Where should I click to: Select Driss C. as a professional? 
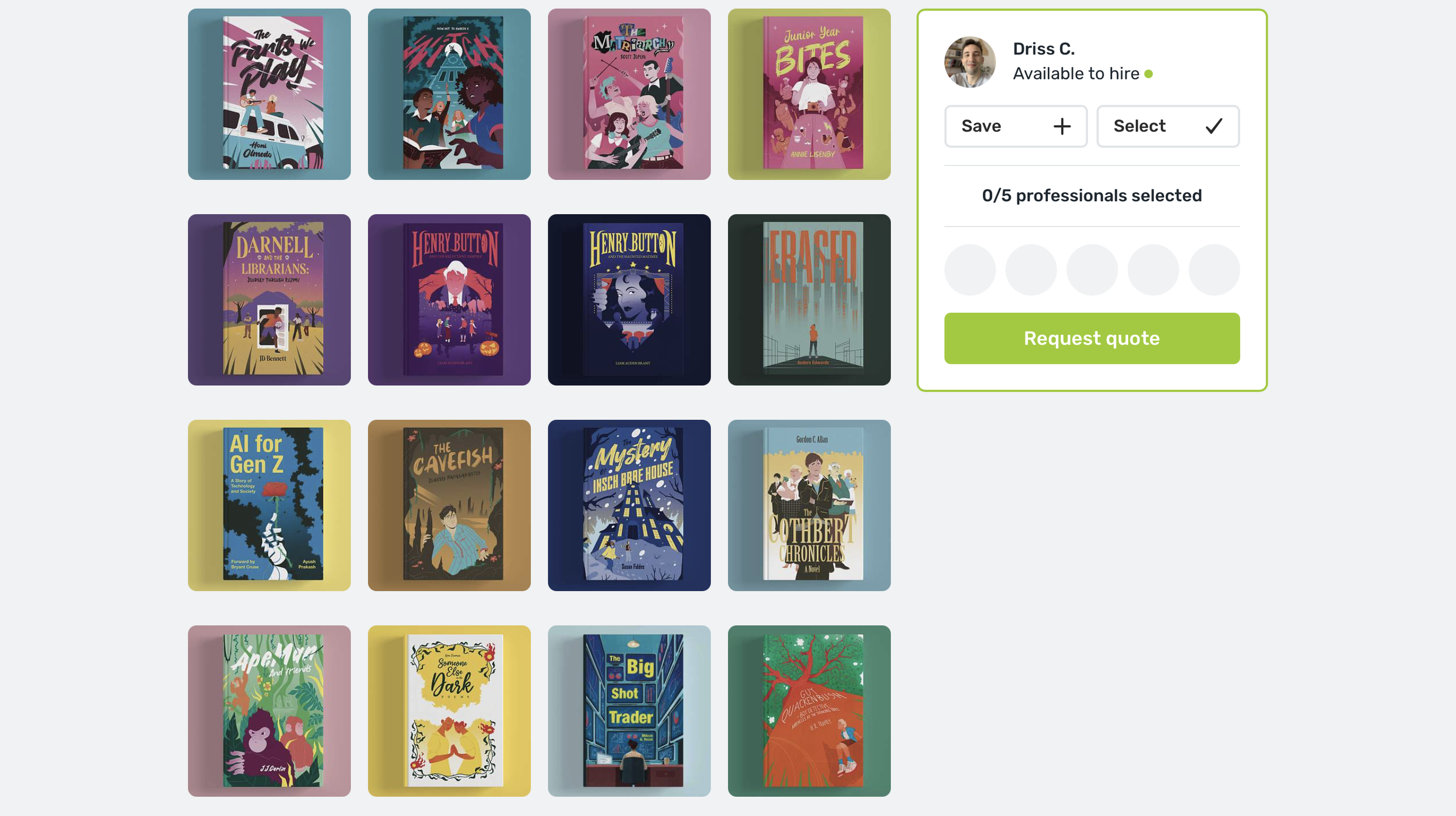pos(1168,126)
